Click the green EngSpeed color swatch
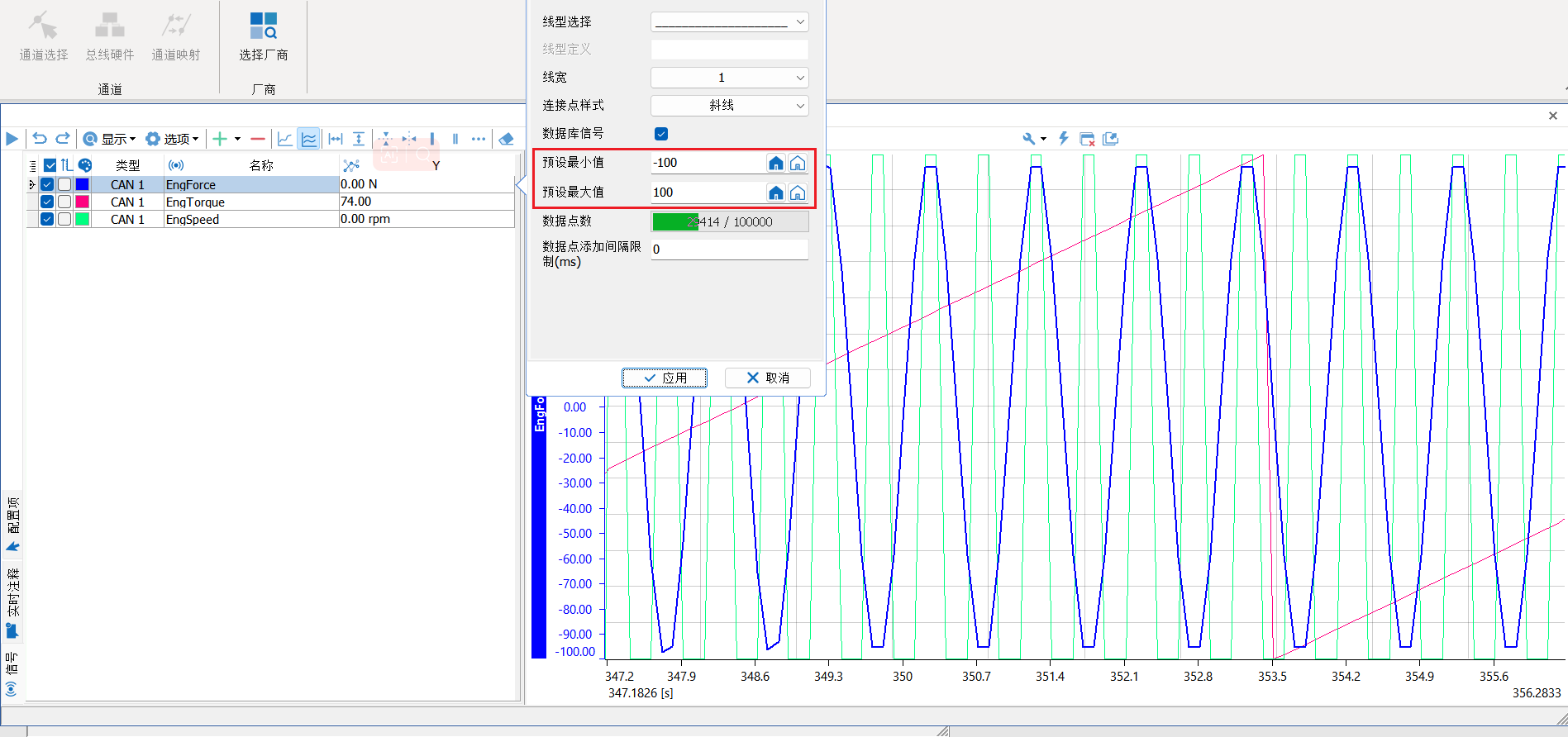Screen dimensions: 1568x737 pyautogui.click(x=82, y=219)
